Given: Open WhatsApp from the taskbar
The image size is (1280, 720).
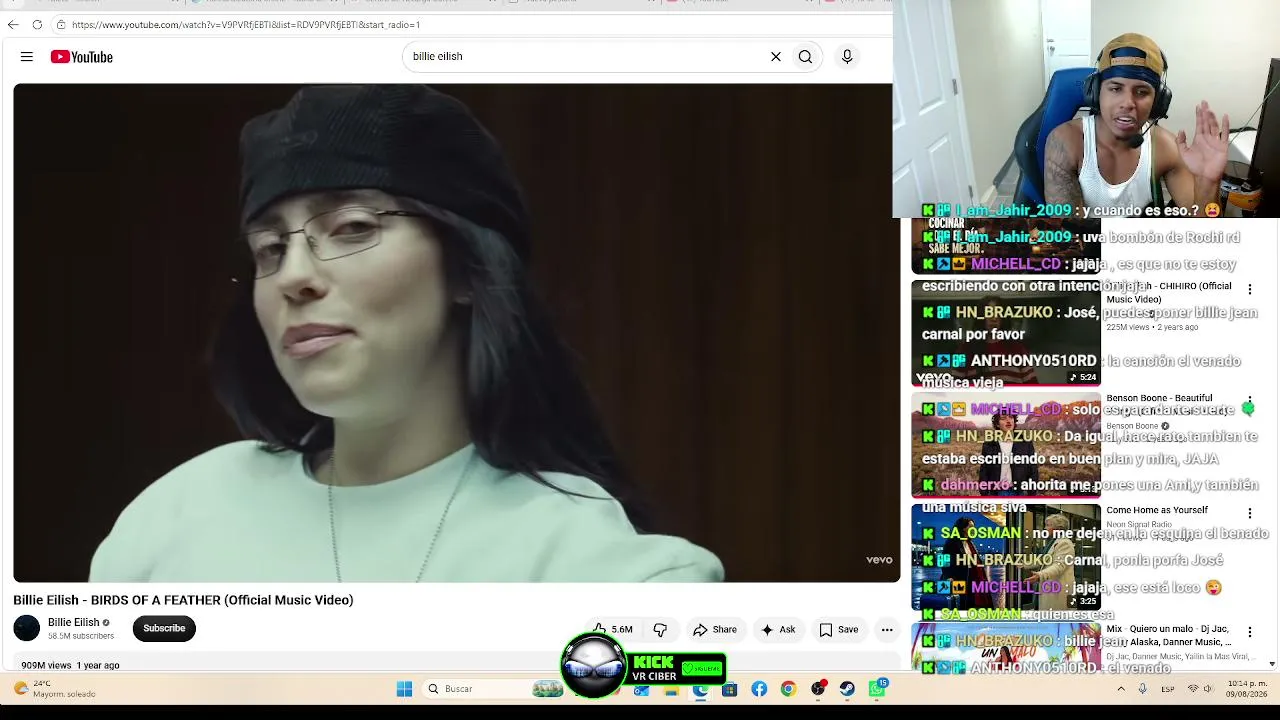Looking at the screenshot, I should [877, 689].
